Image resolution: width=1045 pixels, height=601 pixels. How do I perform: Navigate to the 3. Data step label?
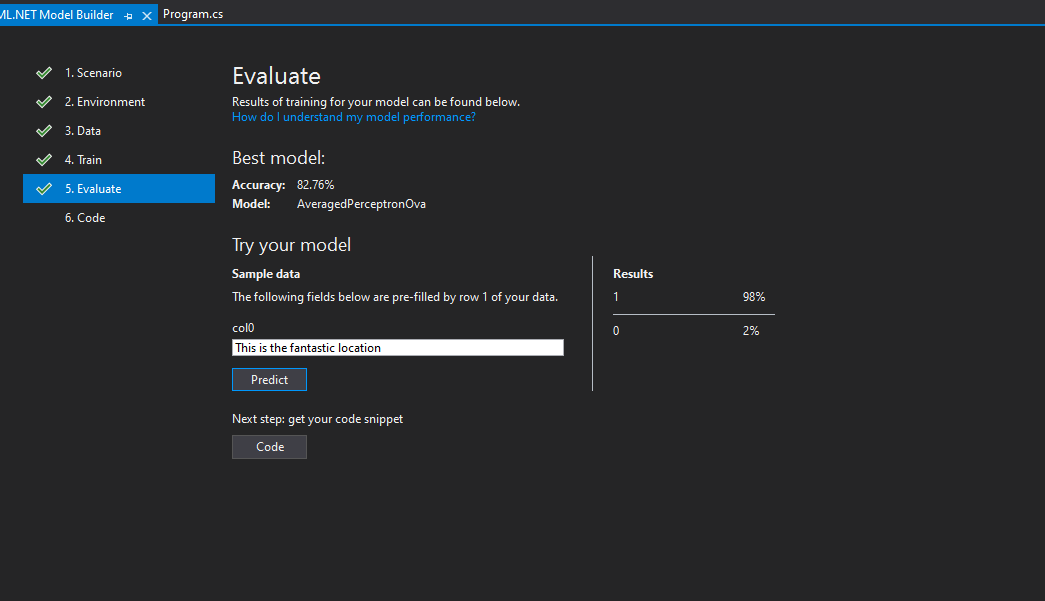83,131
